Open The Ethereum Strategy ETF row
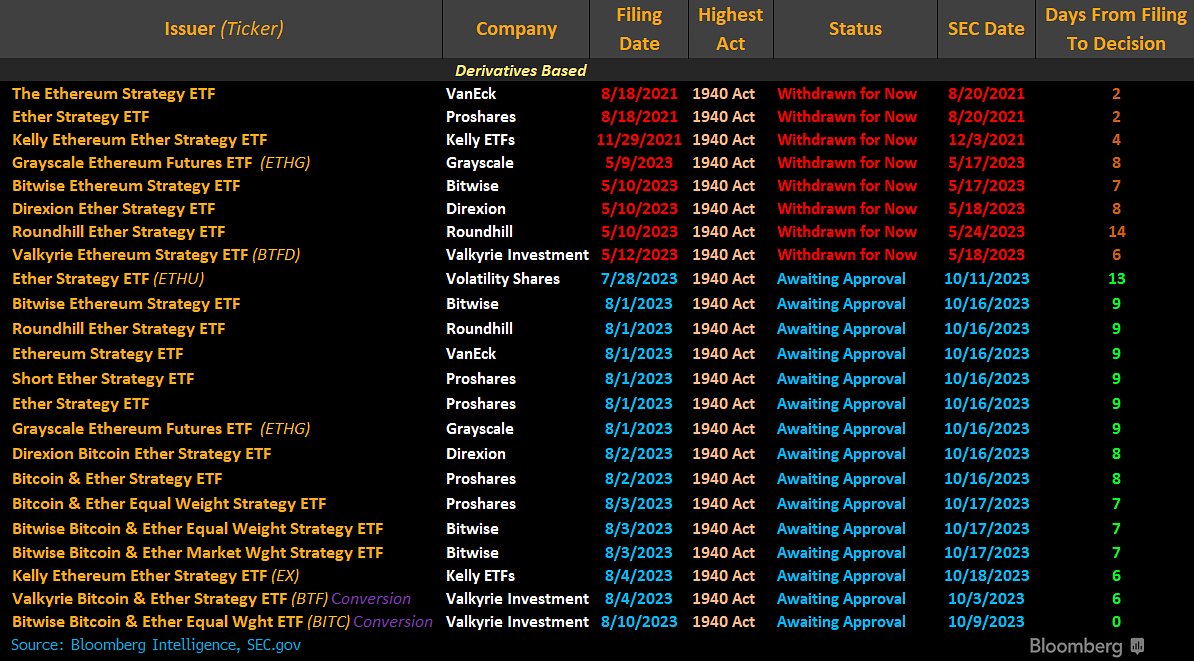 (x=113, y=94)
